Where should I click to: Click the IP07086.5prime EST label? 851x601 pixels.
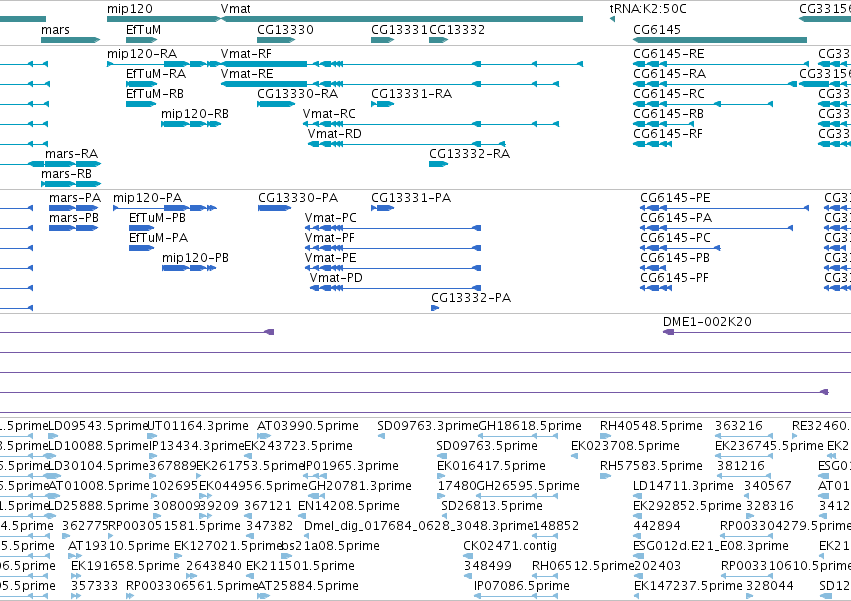point(522,586)
